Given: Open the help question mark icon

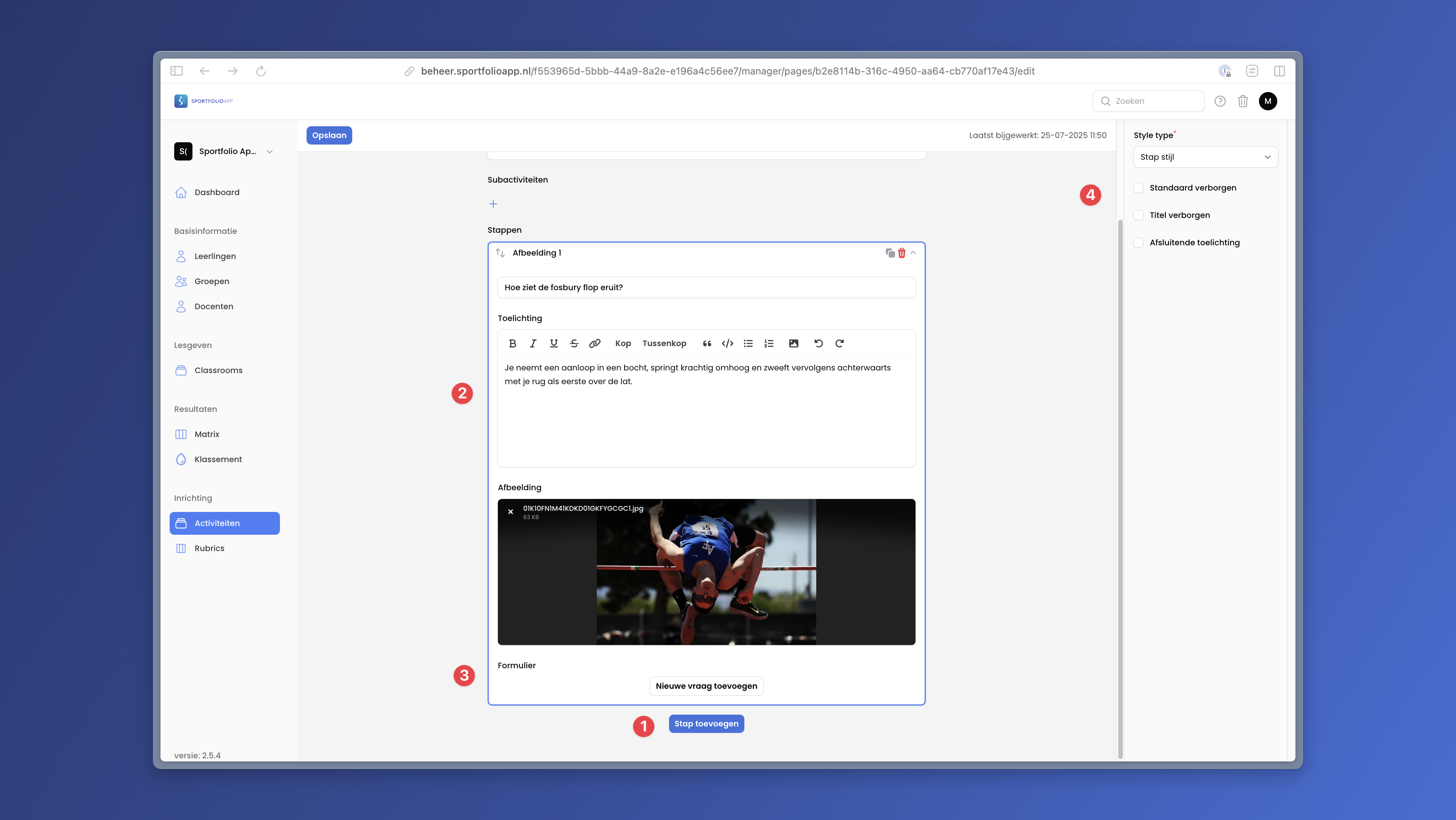Looking at the screenshot, I should click(x=1220, y=101).
